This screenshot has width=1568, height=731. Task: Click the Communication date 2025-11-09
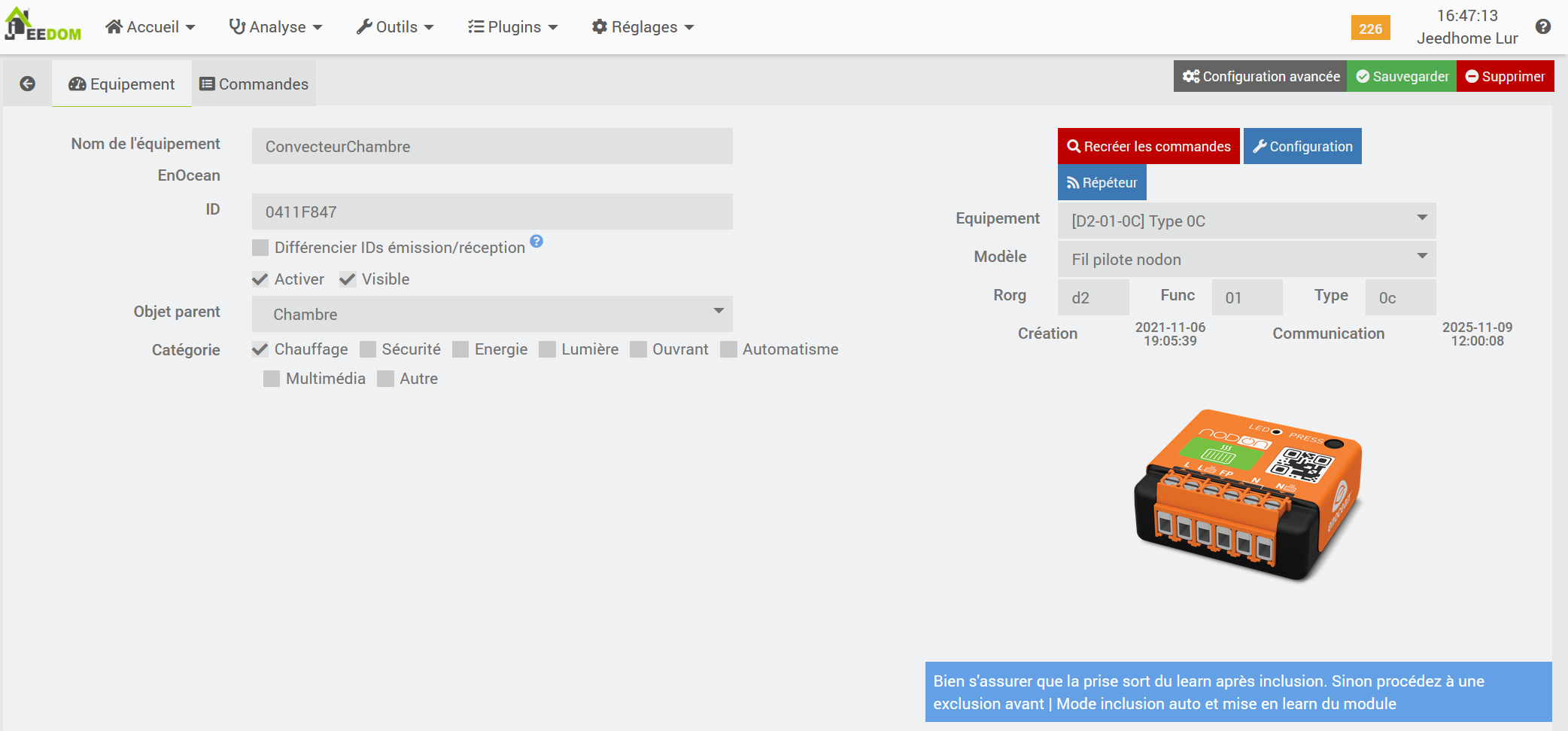click(1477, 334)
